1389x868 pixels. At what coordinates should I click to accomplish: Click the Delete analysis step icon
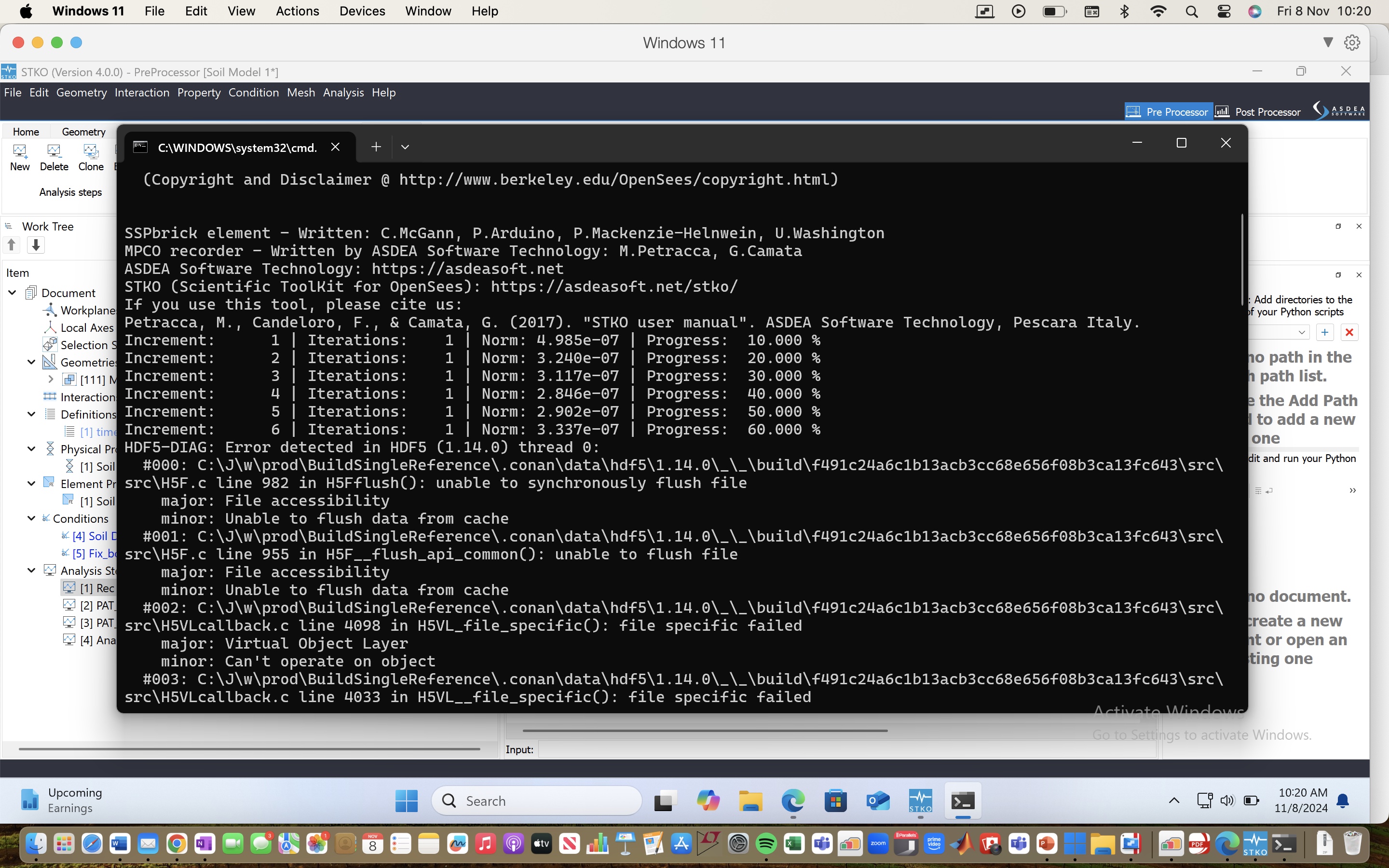click(54, 157)
